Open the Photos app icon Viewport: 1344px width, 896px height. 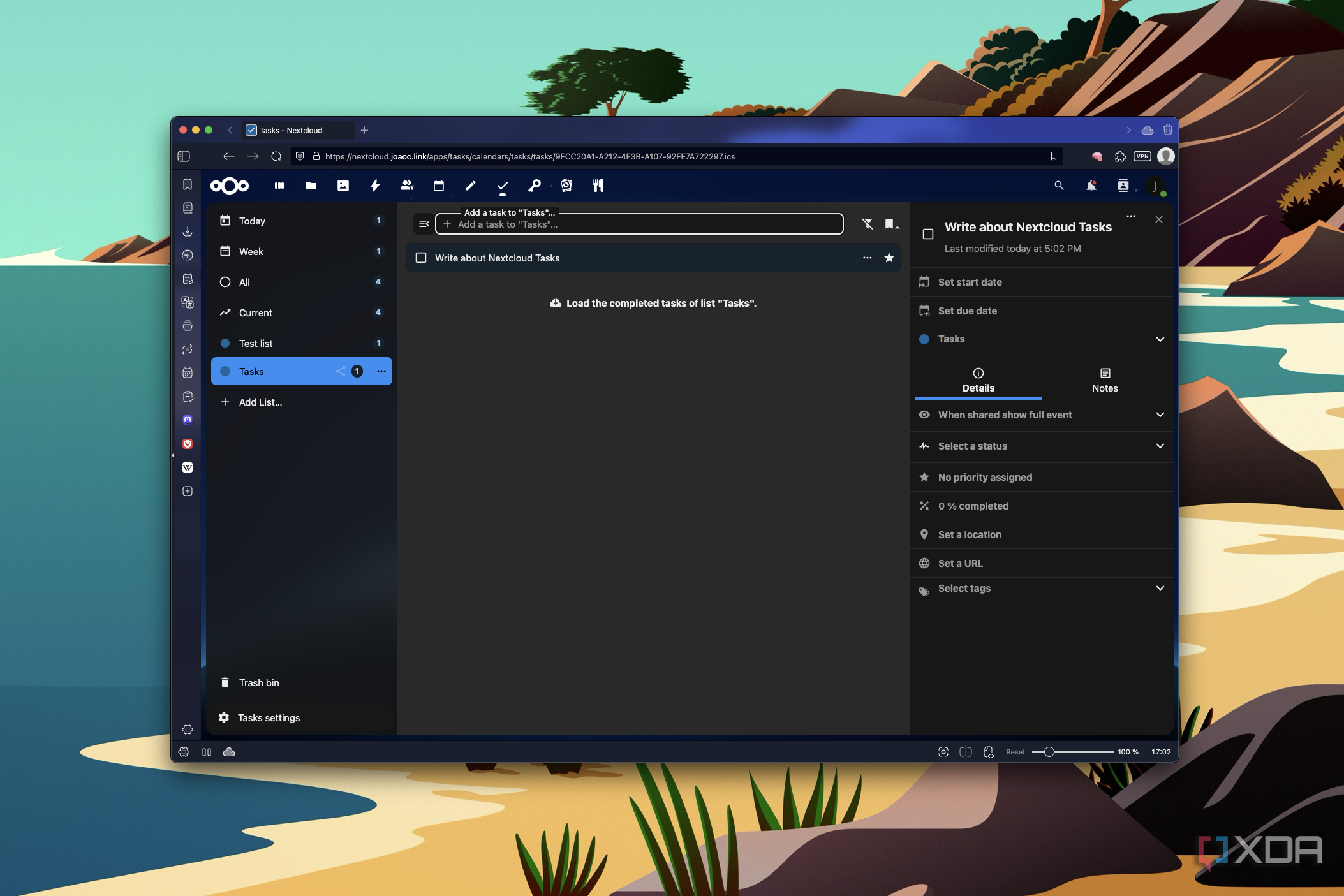(x=343, y=186)
